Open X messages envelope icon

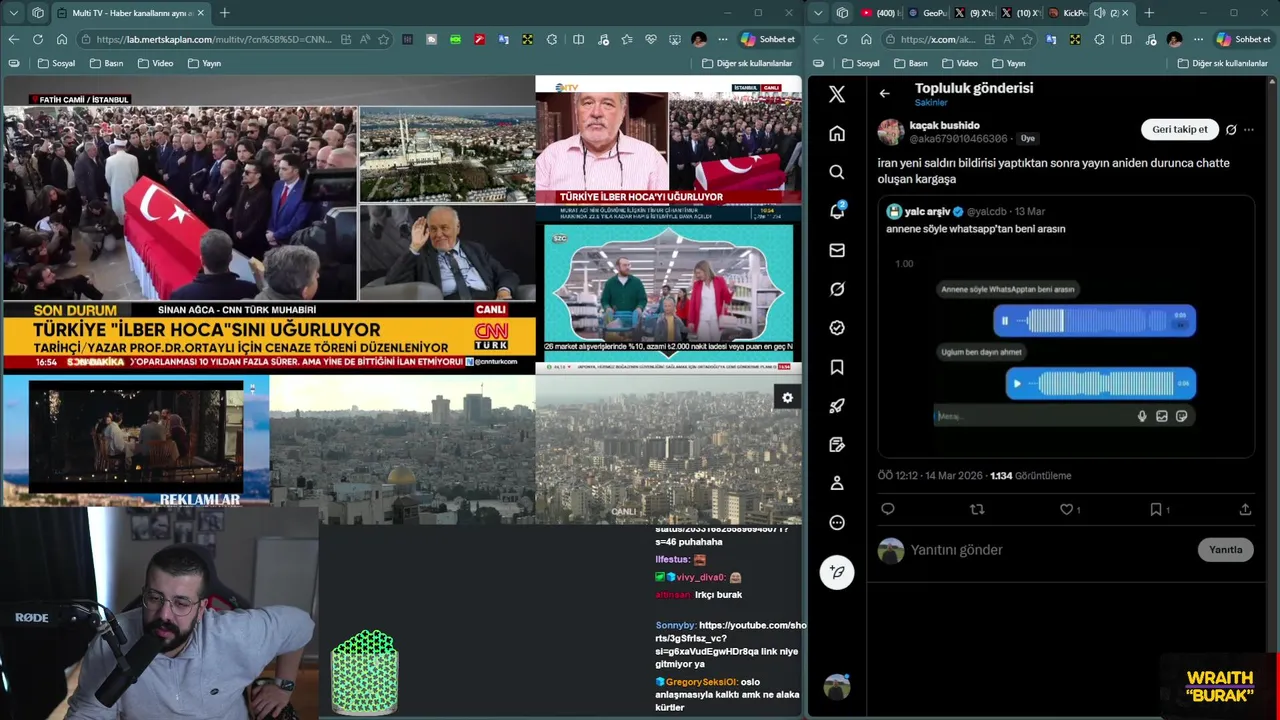[x=837, y=250]
